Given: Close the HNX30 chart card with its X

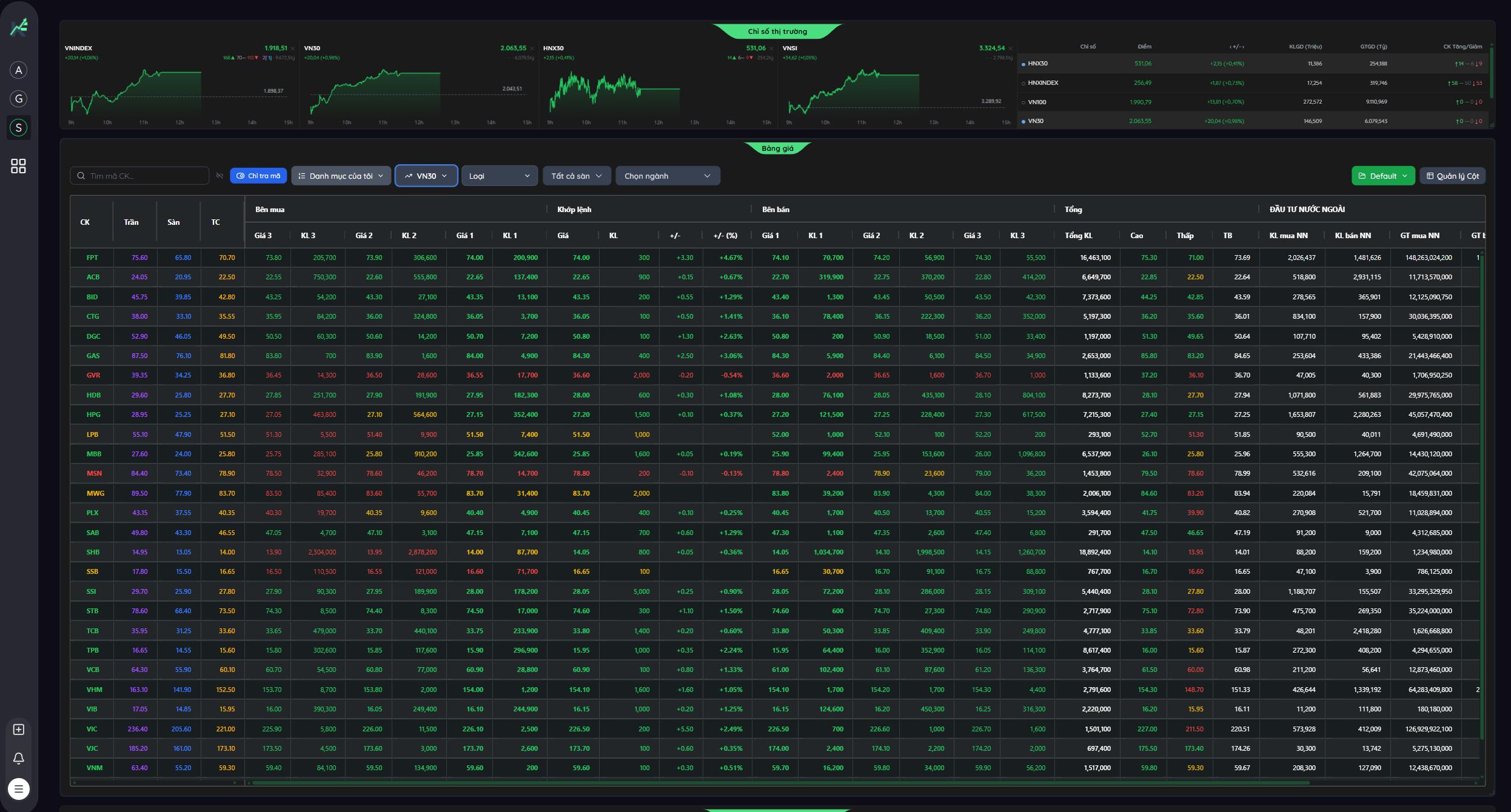Looking at the screenshot, I should [771, 48].
